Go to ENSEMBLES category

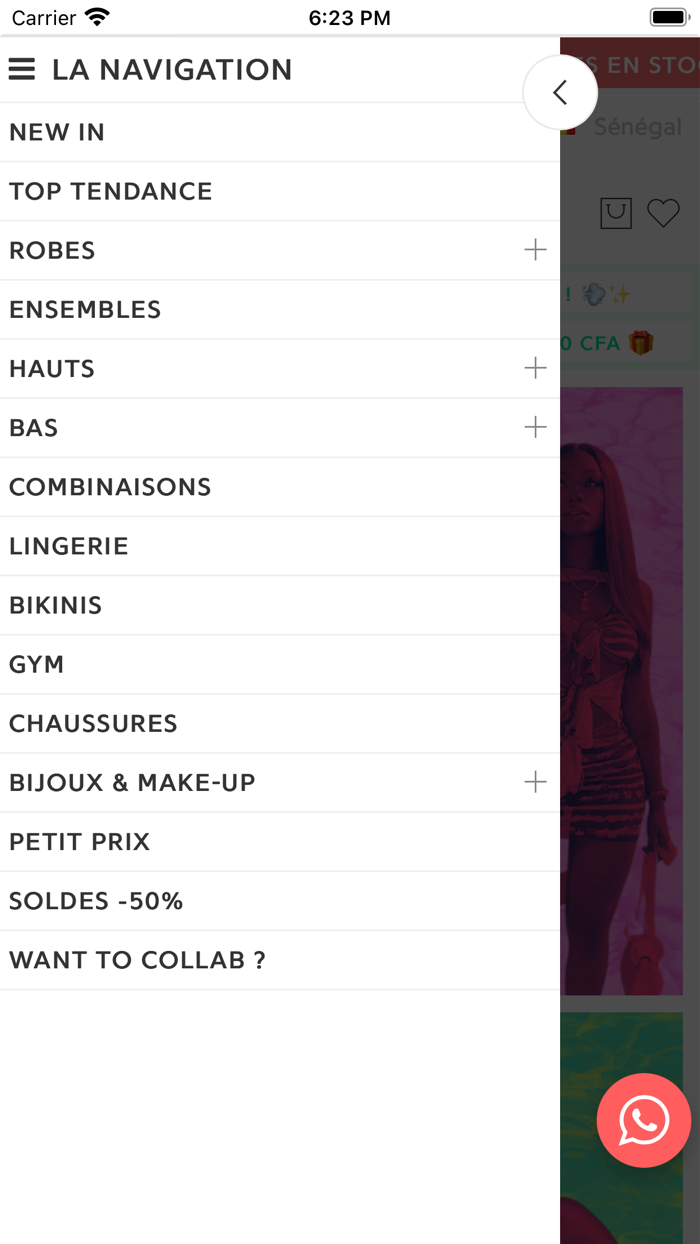tap(85, 309)
